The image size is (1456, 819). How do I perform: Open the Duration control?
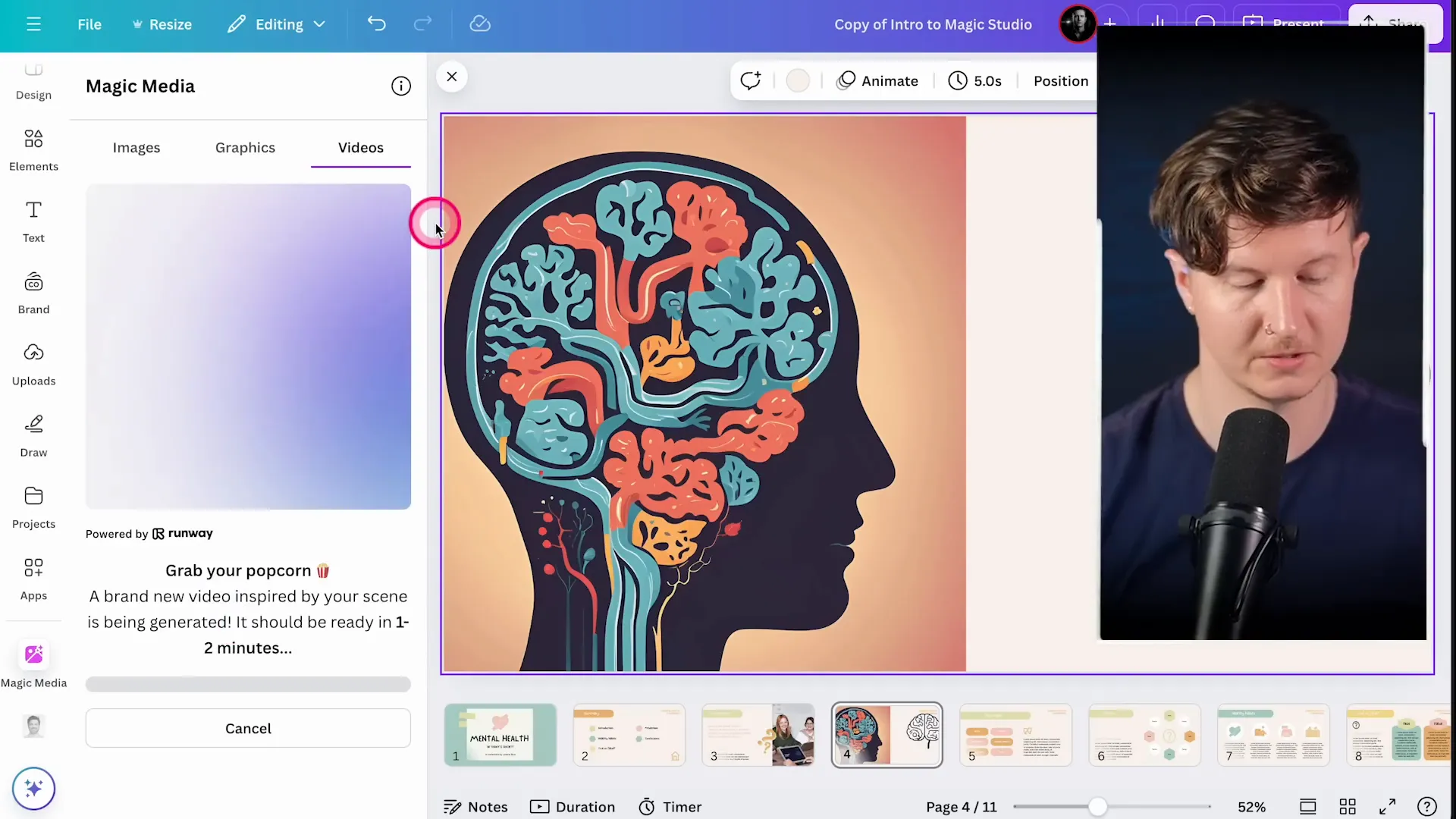click(x=573, y=807)
